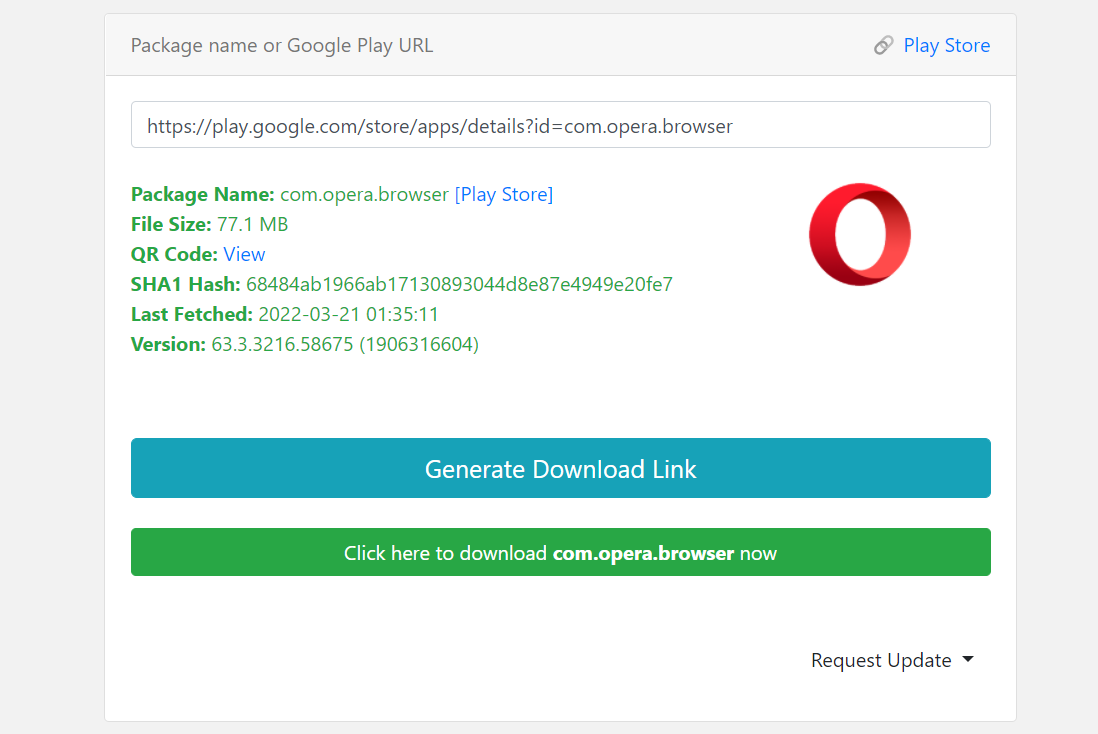Open the bracketed Play Store link beside the package name
The height and width of the screenshot is (734, 1098).
coord(503,194)
